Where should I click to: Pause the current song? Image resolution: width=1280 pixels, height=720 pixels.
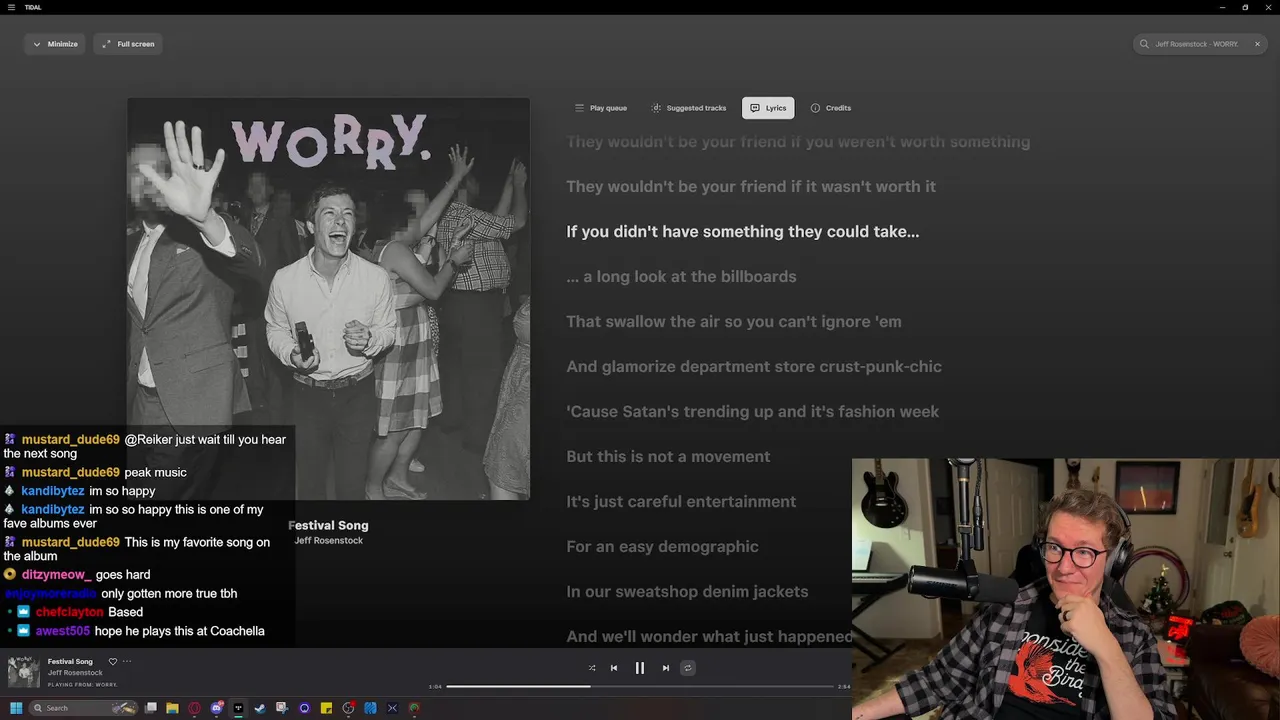click(x=640, y=668)
